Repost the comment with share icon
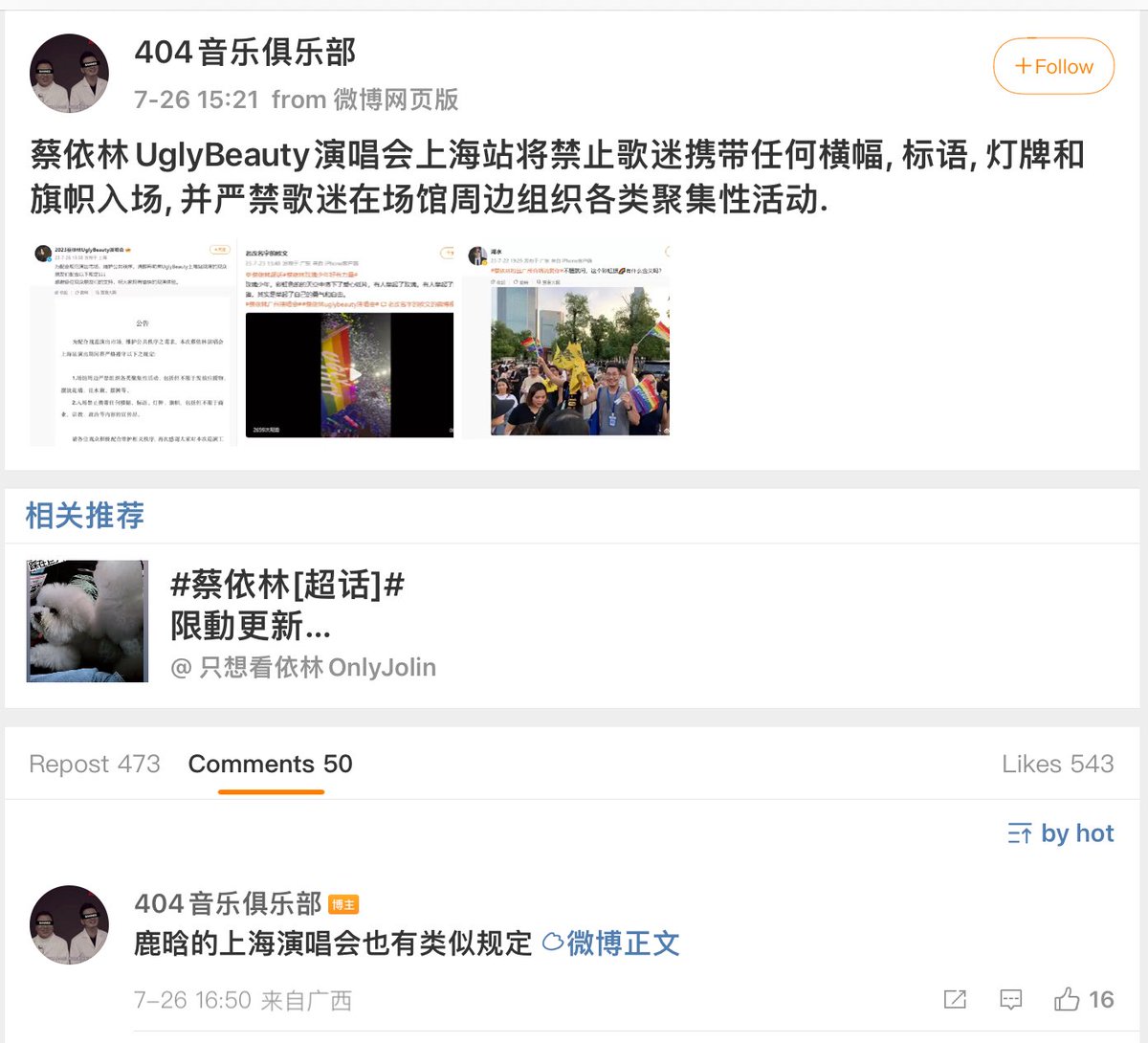Image resolution: width=1148 pixels, height=1043 pixels. tap(955, 1000)
